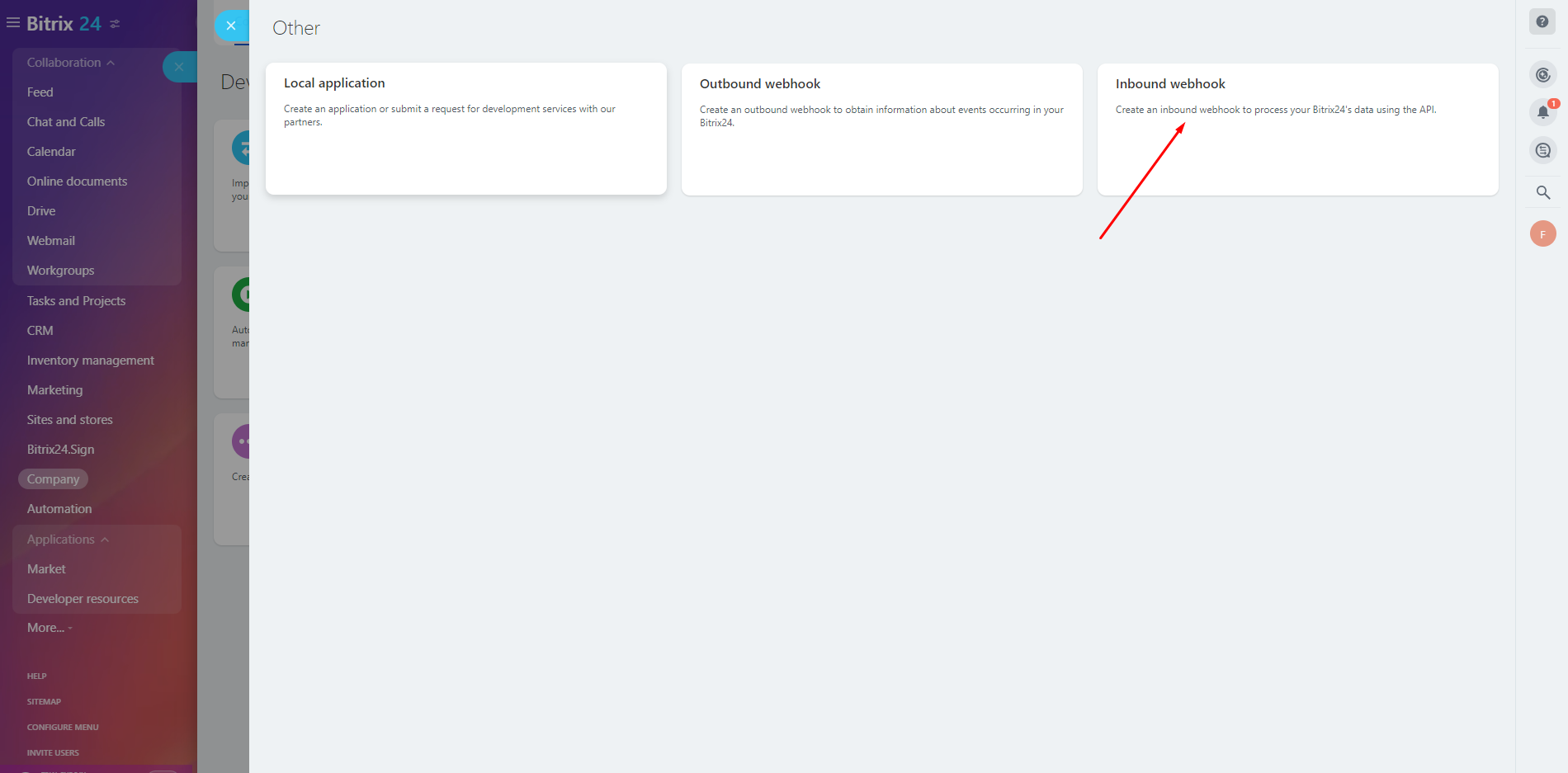Click the teal close button near Collaboration

(x=180, y=67)
